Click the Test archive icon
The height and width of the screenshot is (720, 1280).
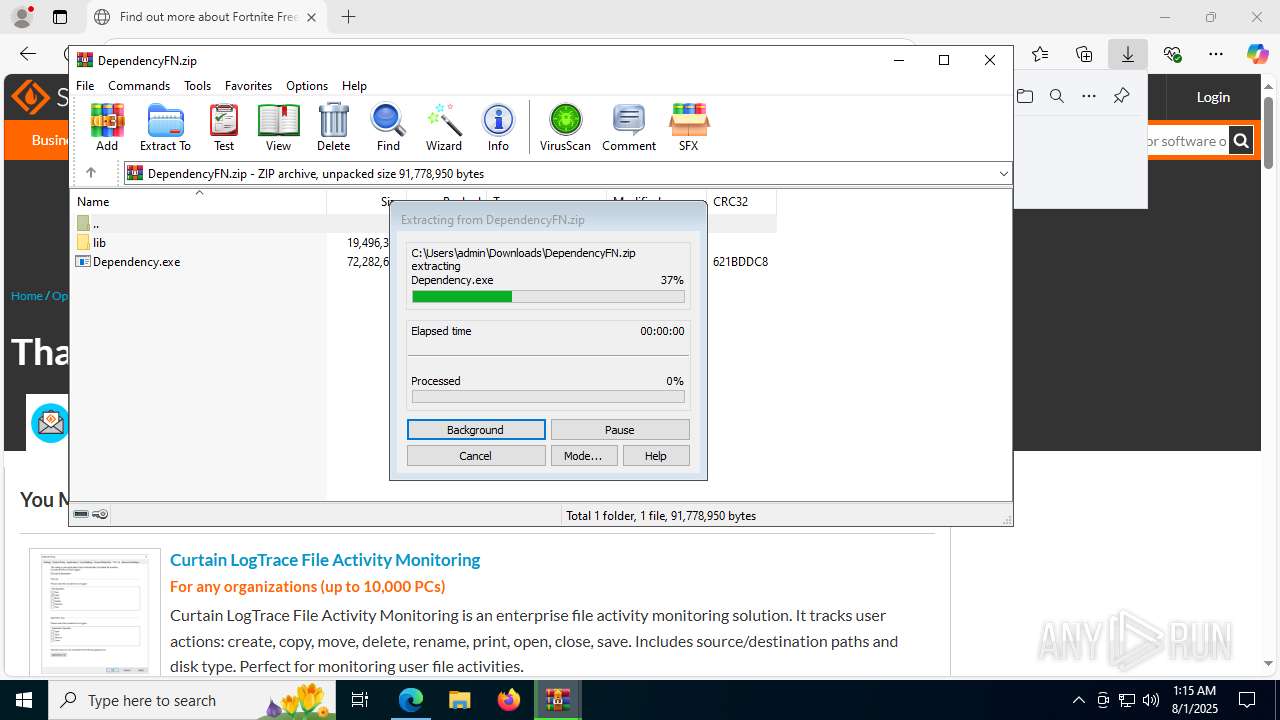click(x=224, y=127)
